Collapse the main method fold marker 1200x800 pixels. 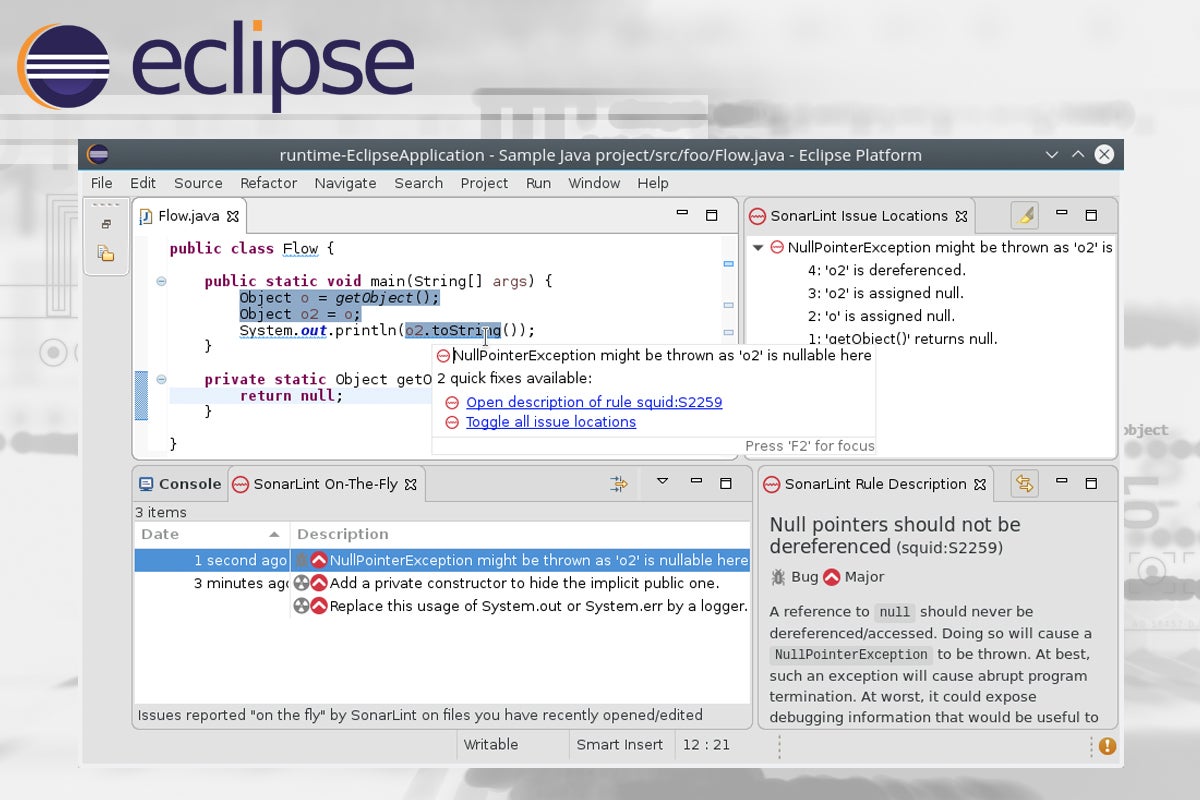[161, 281]
